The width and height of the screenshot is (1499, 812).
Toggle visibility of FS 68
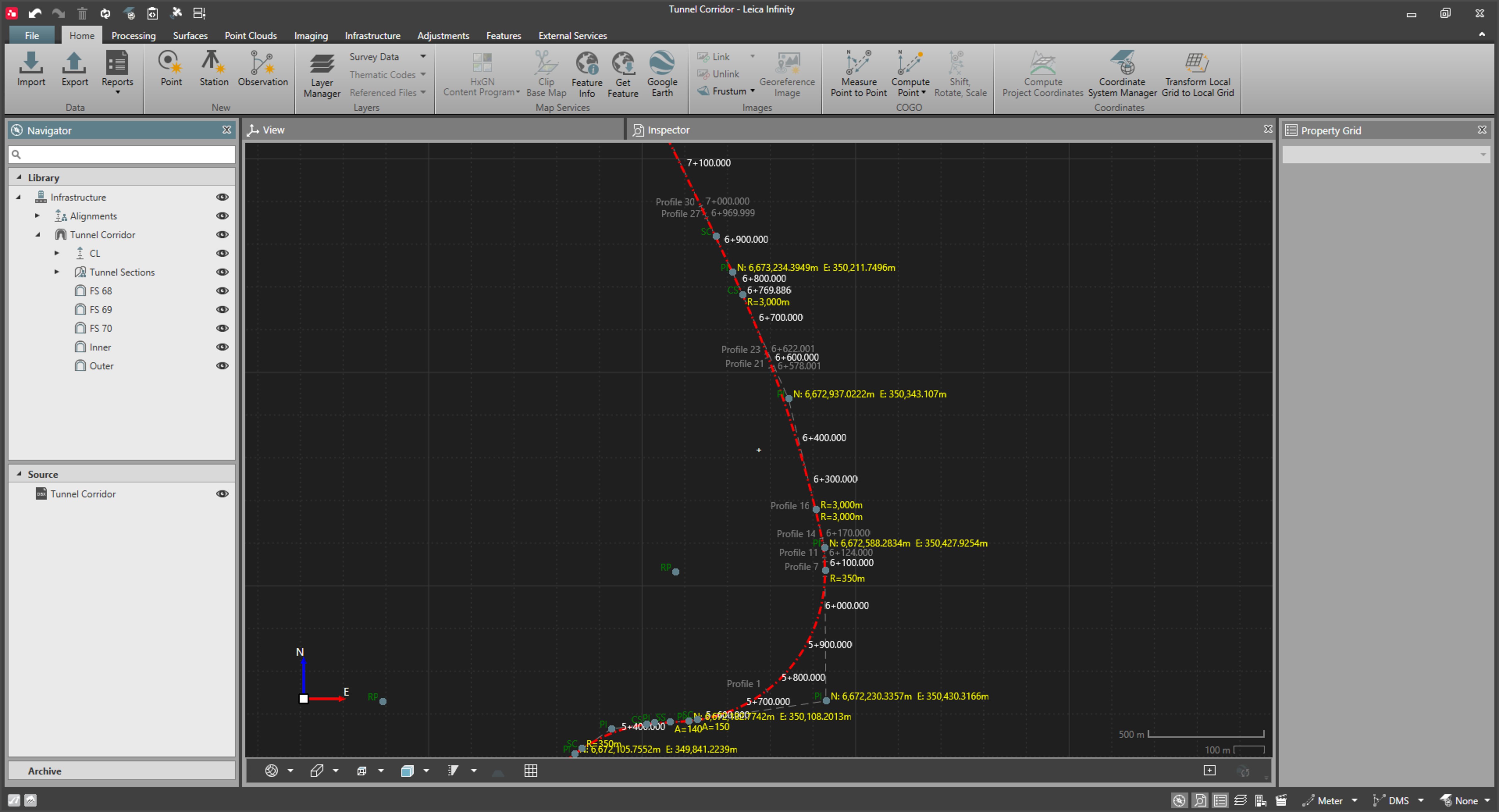click(222, 290)
